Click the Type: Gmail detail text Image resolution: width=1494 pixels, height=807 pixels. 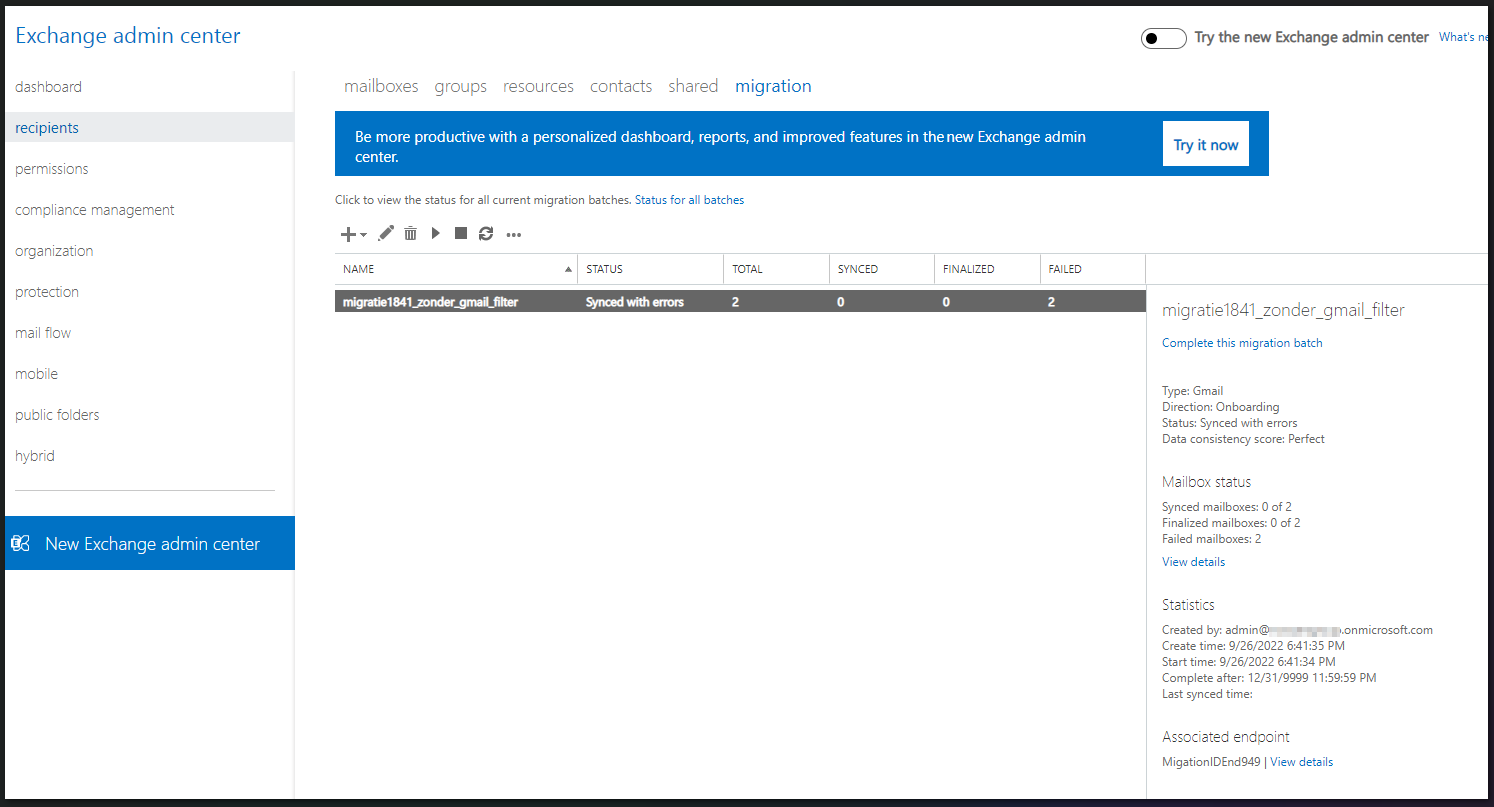(1192, 391)
